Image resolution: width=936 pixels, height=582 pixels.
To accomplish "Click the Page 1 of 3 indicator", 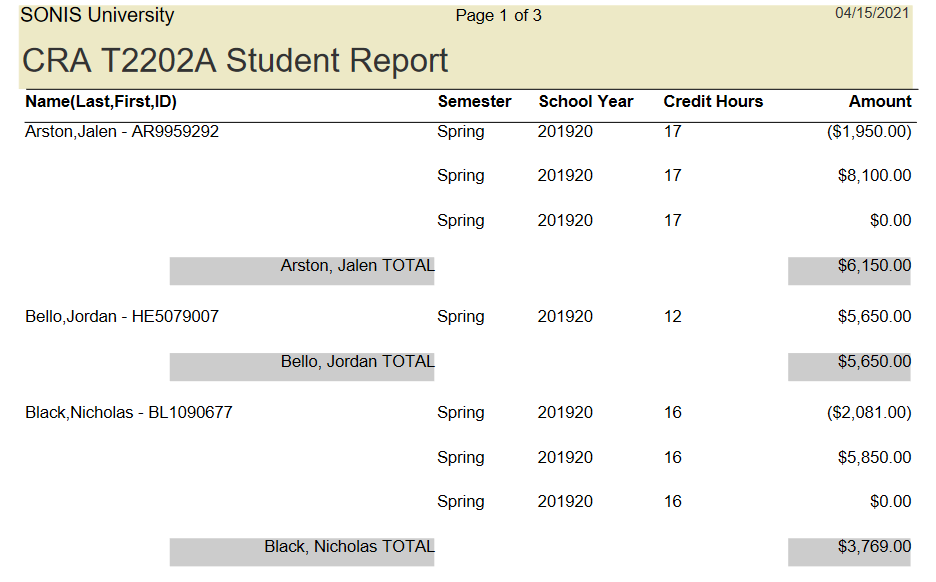I will [498, 16].
